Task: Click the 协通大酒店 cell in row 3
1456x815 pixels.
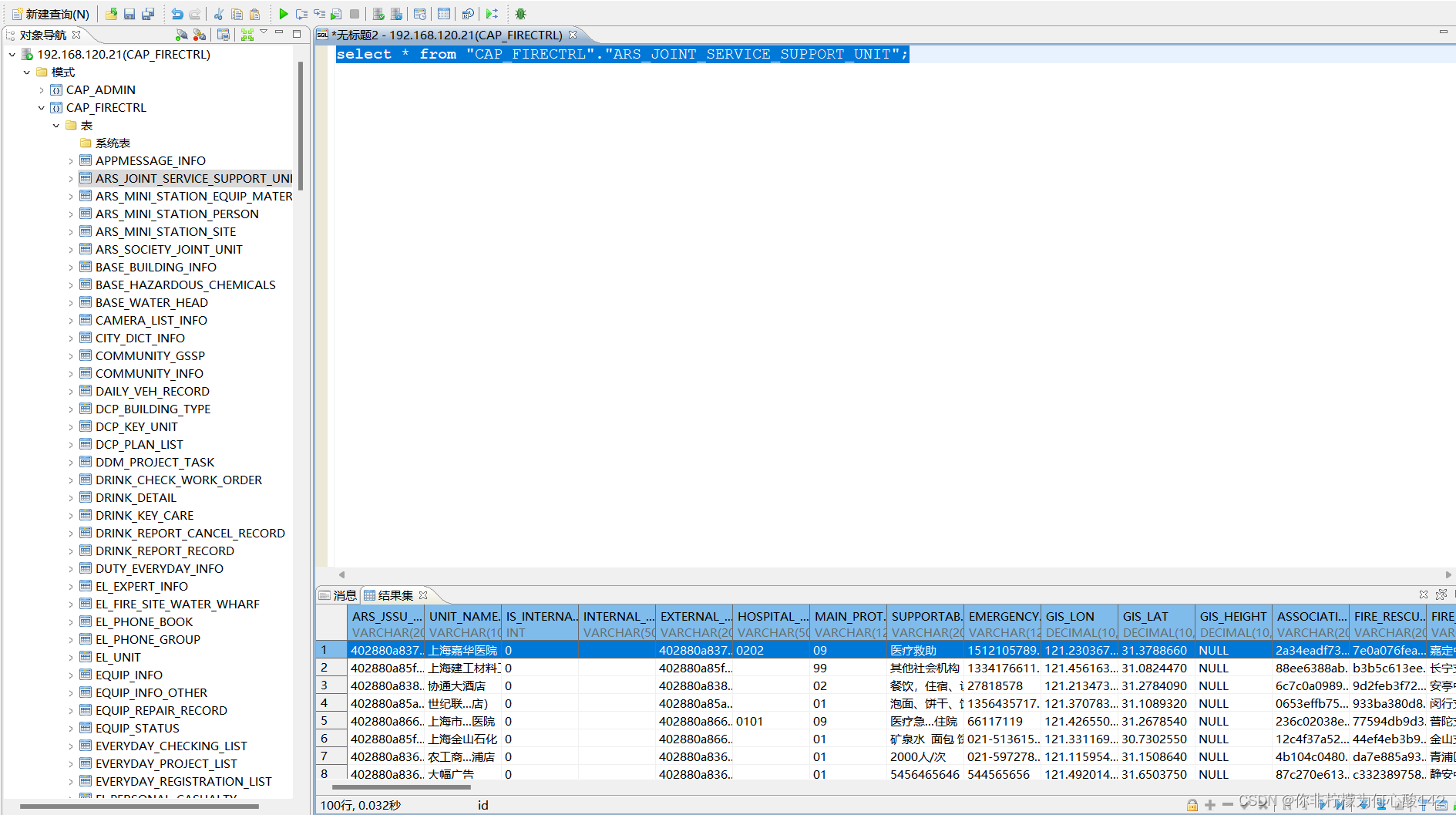Action: click(463, 685)
